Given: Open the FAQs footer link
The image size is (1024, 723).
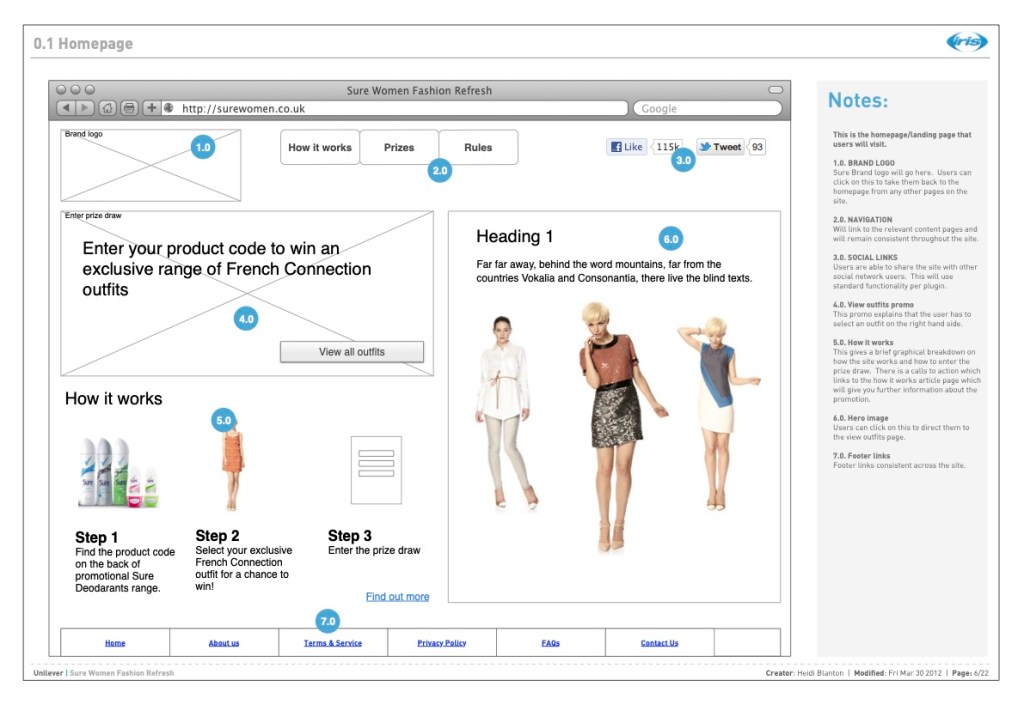Looking at the screenshot, I should pos(551,643).
